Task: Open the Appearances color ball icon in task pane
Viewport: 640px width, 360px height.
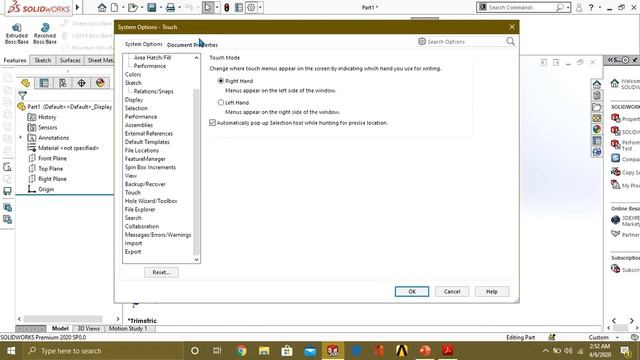Action: [x=597, y=129]
